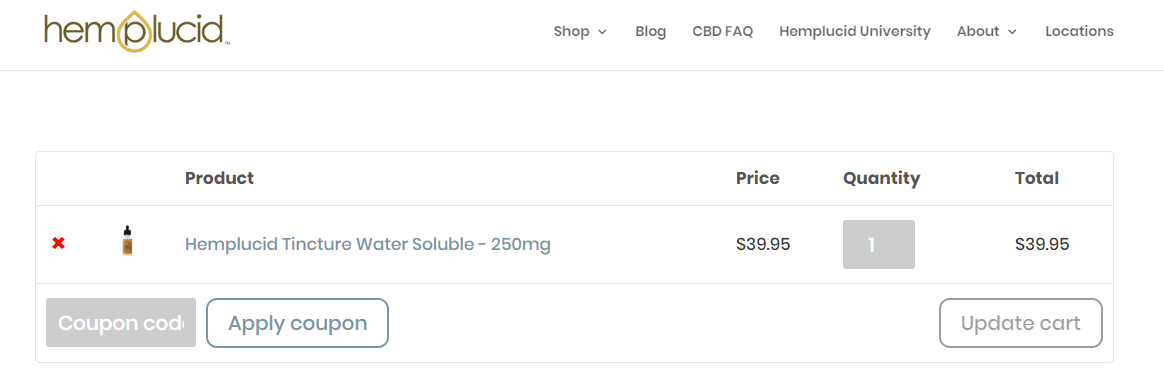This screenshot has height=382, width=1164.
Task: Select the Total column header
Action: (1037, 178)
